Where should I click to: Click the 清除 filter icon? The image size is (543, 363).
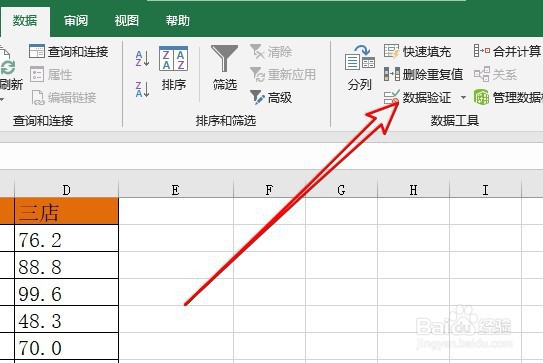[x=257, y=51]
